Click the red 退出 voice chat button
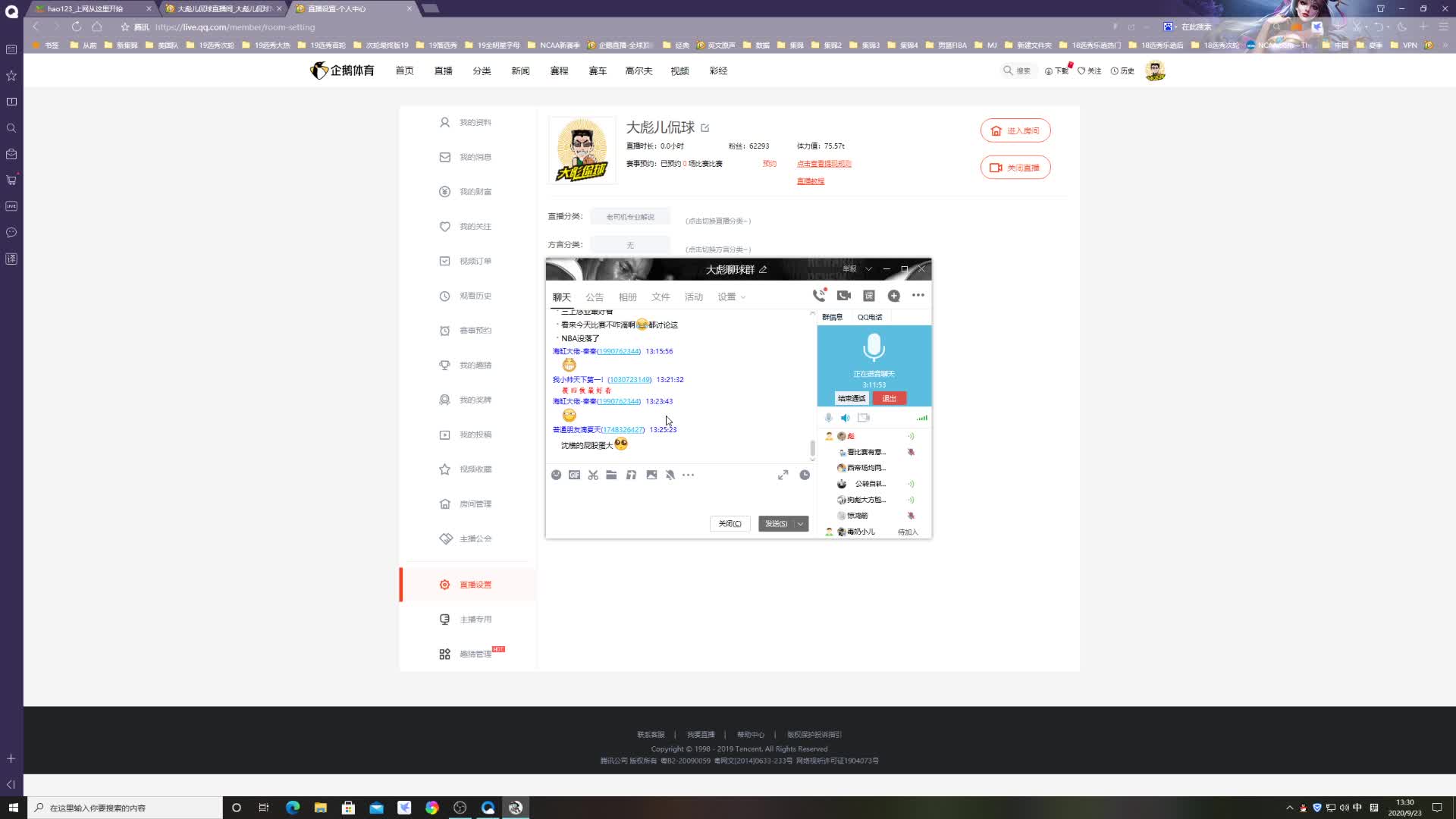Image resolution: width=1456 pixels, height=819 pixels. point(889,398)
